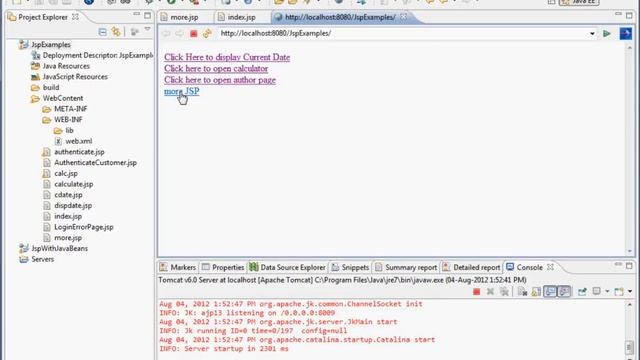Click browser Go green arrow button

[x=607, y=33]
